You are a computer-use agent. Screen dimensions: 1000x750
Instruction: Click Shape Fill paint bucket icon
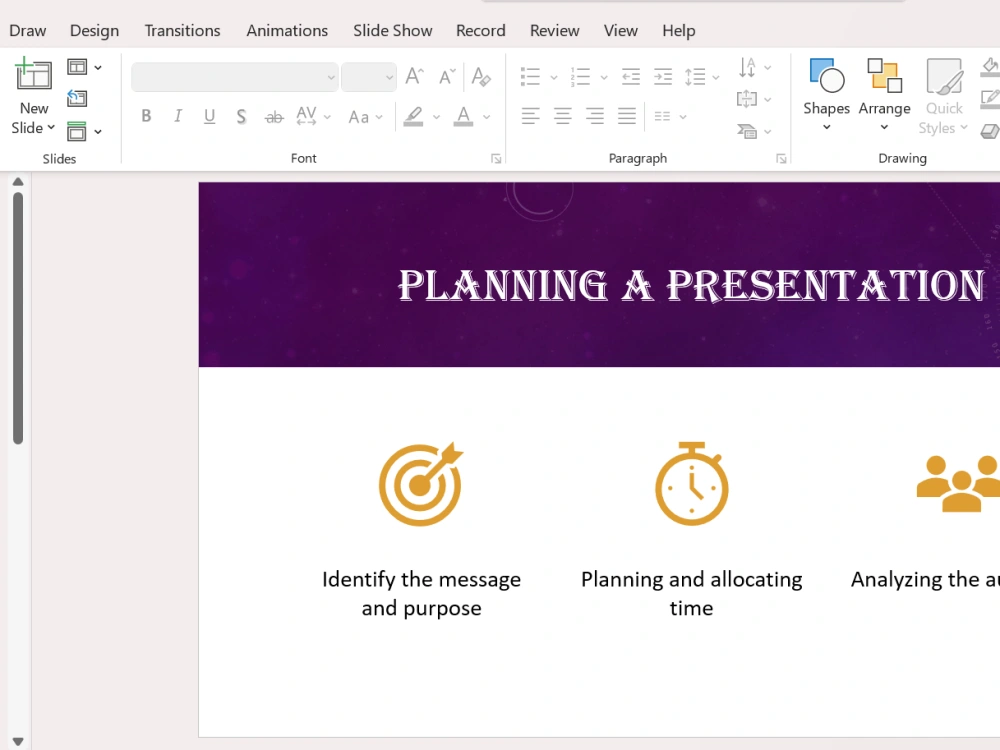tap(990, 66)
